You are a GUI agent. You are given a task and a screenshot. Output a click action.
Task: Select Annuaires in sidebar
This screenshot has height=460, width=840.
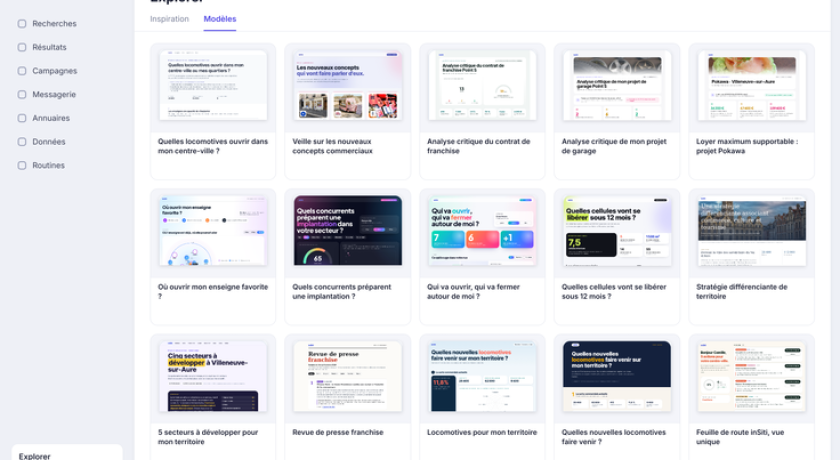(x=51, y=118)
